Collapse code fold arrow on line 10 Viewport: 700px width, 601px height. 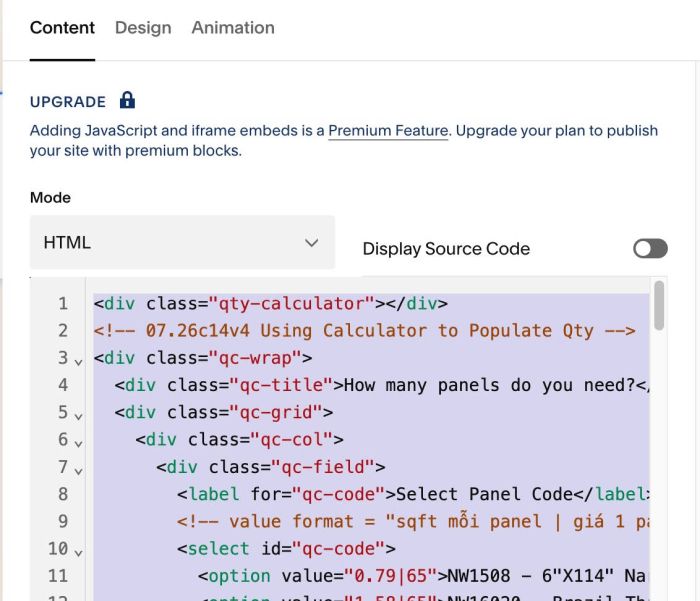tap(78, 553)
